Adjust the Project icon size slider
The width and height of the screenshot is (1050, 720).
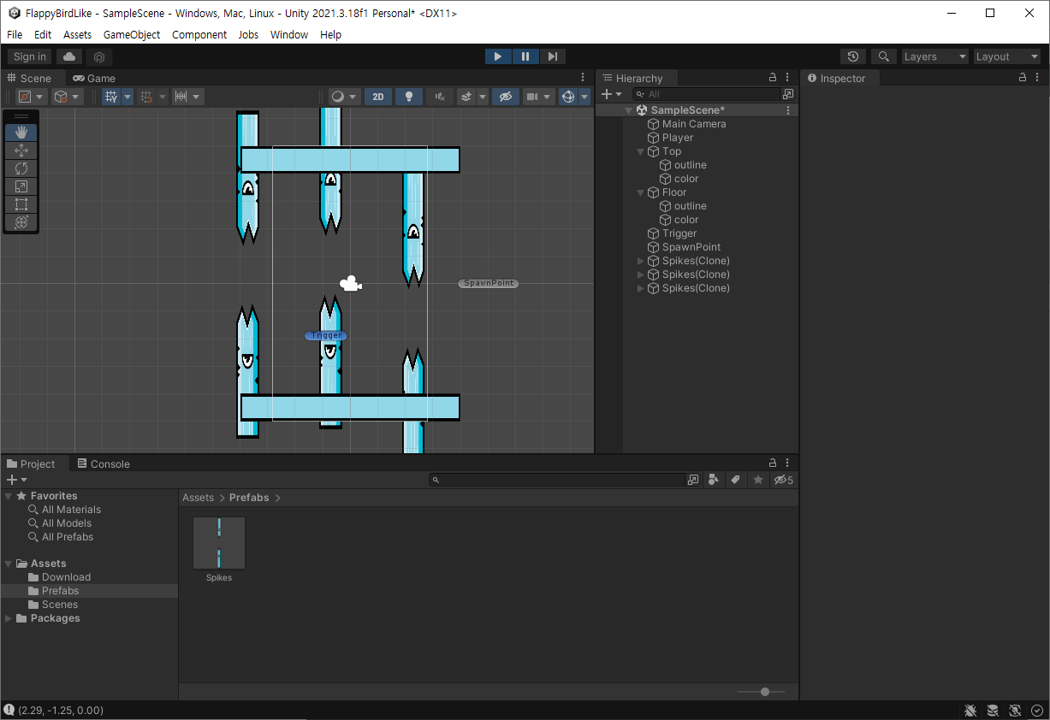764,692
